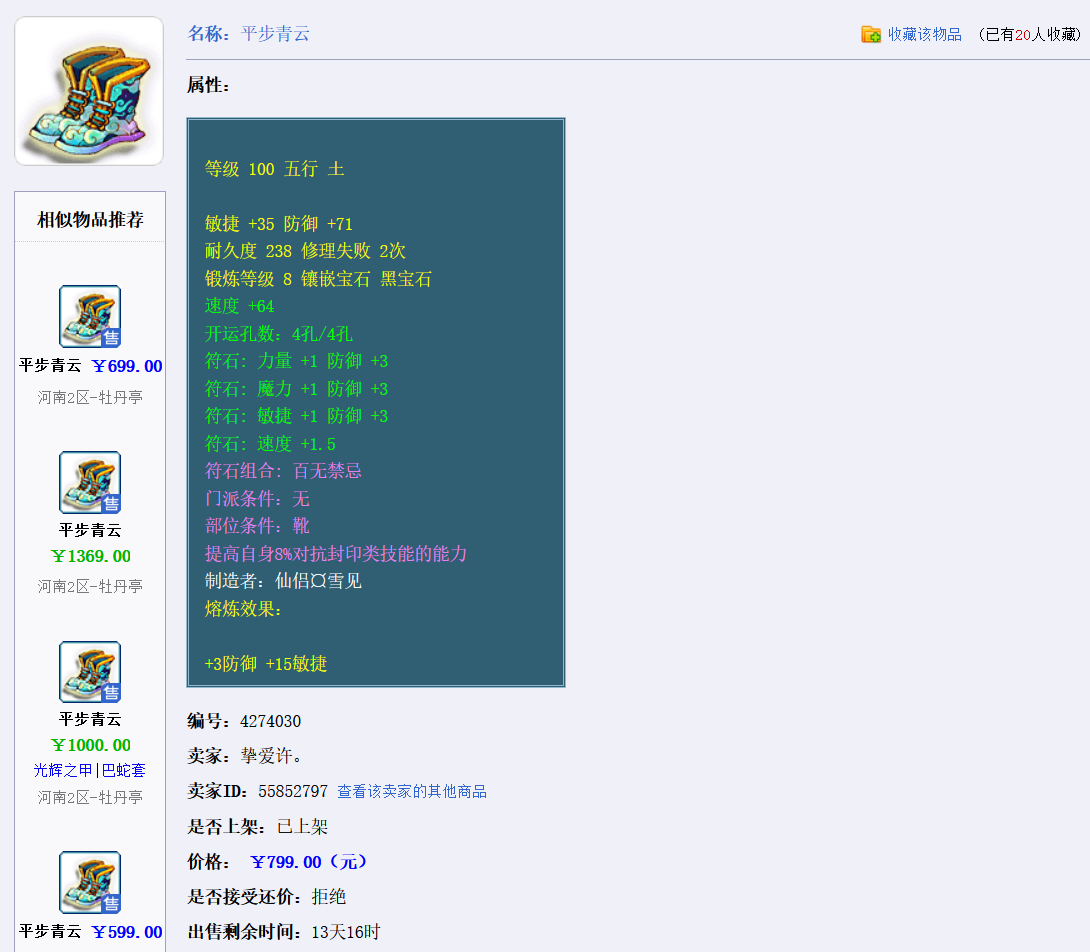
Task: Click the large boots item image
Action: pyautogui.click(x=89, y=91)
